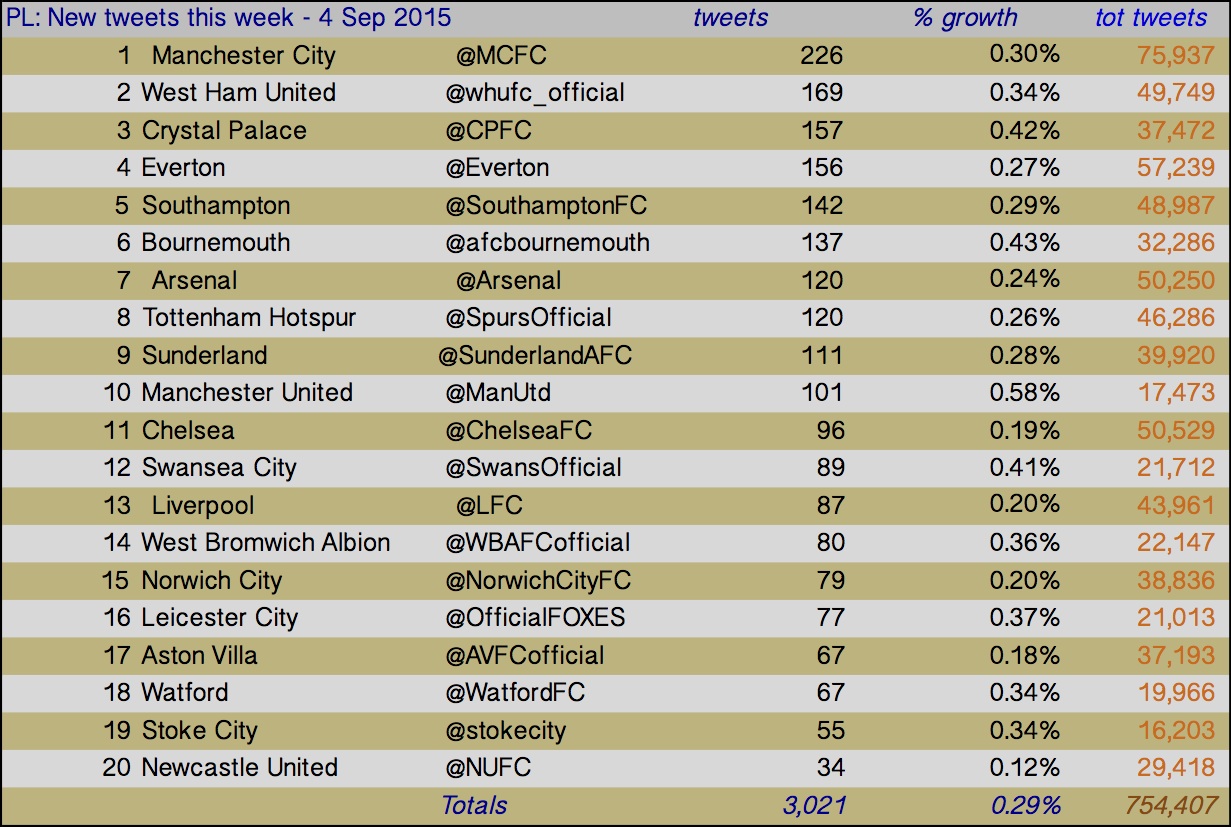The image size is (1231, 827).
Task: Select Newcastle United's tweet count 34
Action: (x=830, y=768)
